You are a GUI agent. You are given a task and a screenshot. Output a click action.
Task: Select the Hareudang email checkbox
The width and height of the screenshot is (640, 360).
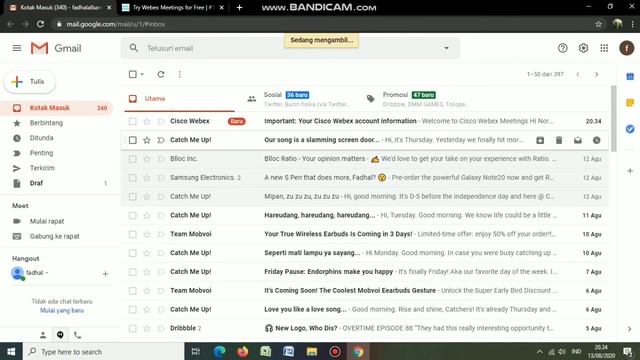tap(133, 215)
